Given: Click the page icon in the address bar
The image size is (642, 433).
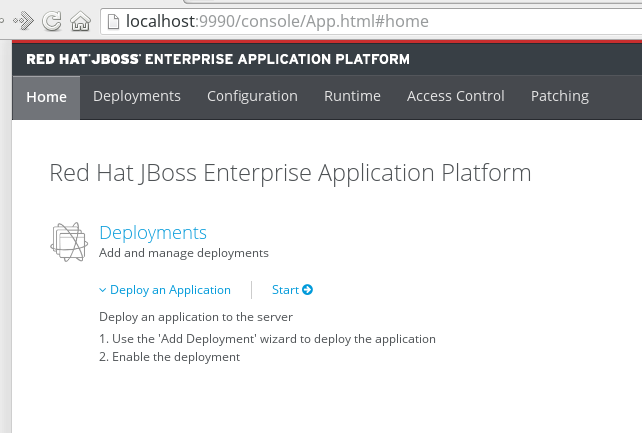Looking at the screenshot, I should click(115, 20).
